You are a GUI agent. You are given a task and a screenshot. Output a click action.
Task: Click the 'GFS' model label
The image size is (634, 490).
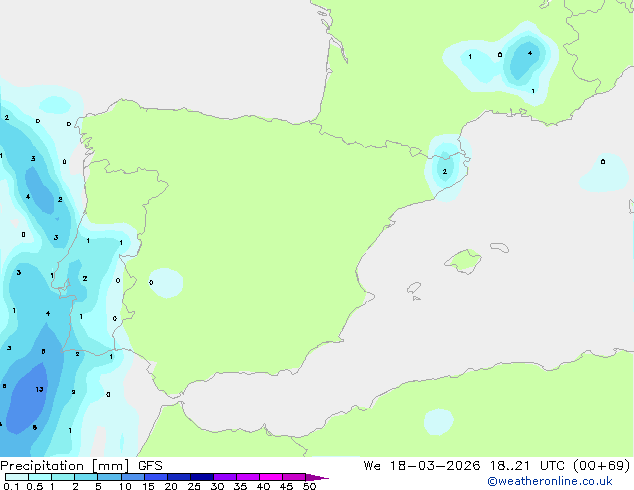[150, 466]
